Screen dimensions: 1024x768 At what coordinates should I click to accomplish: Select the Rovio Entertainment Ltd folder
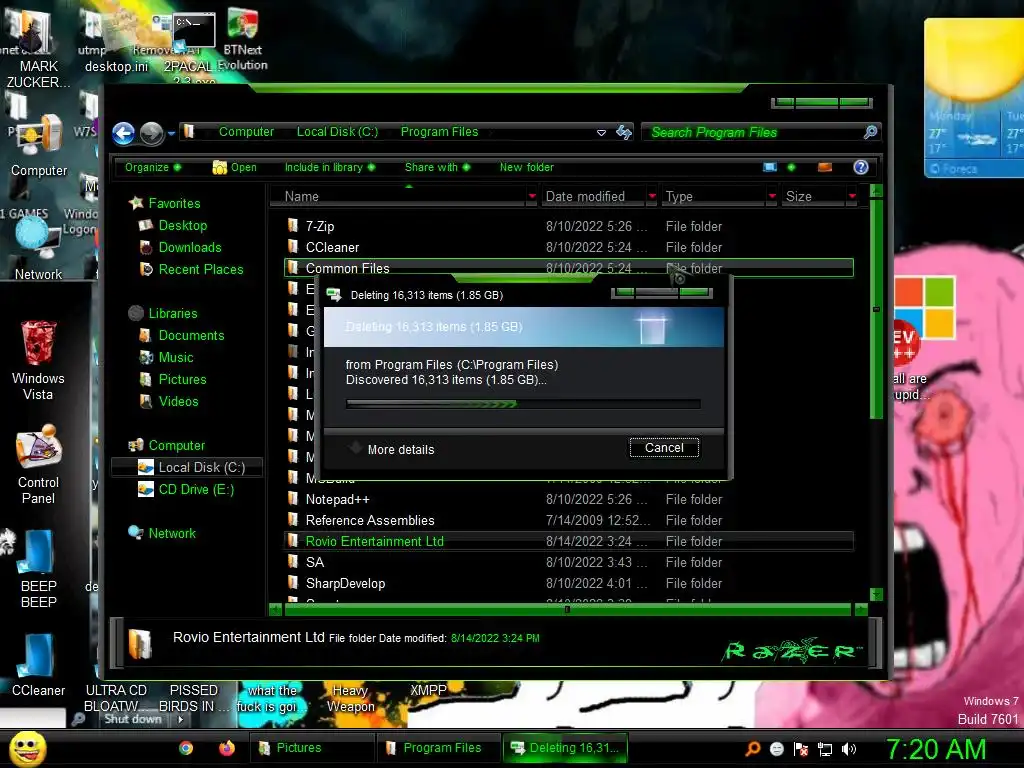coord(569,541)
